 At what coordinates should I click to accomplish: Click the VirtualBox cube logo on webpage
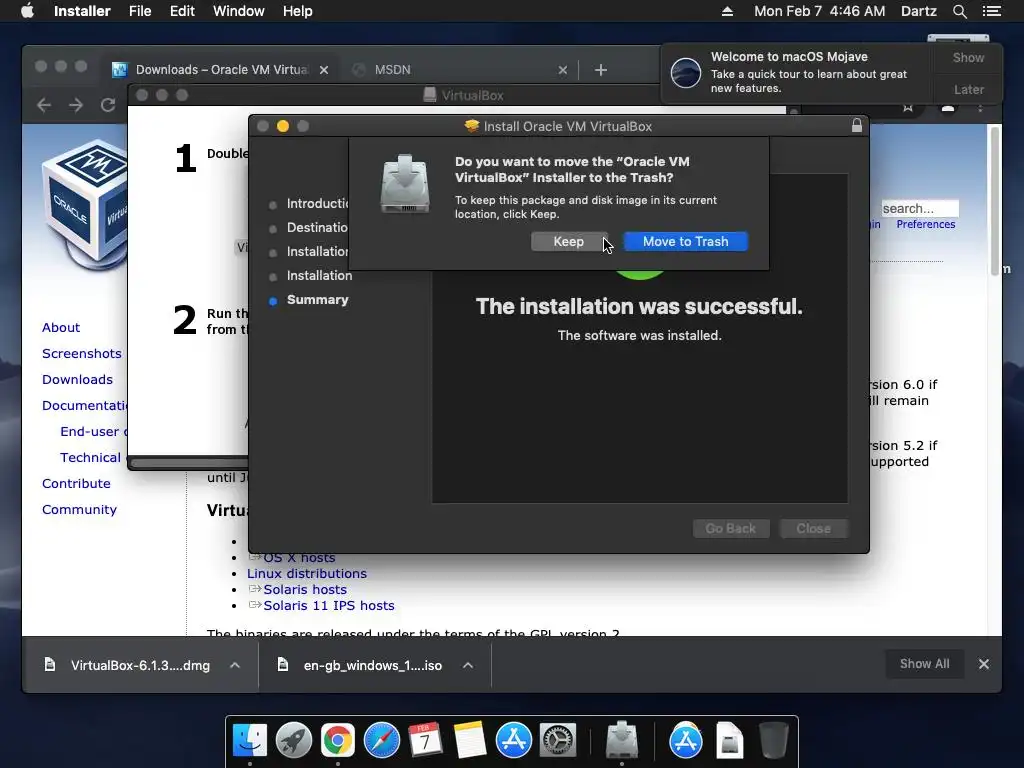pyautogui.click(x=84, y=204)
